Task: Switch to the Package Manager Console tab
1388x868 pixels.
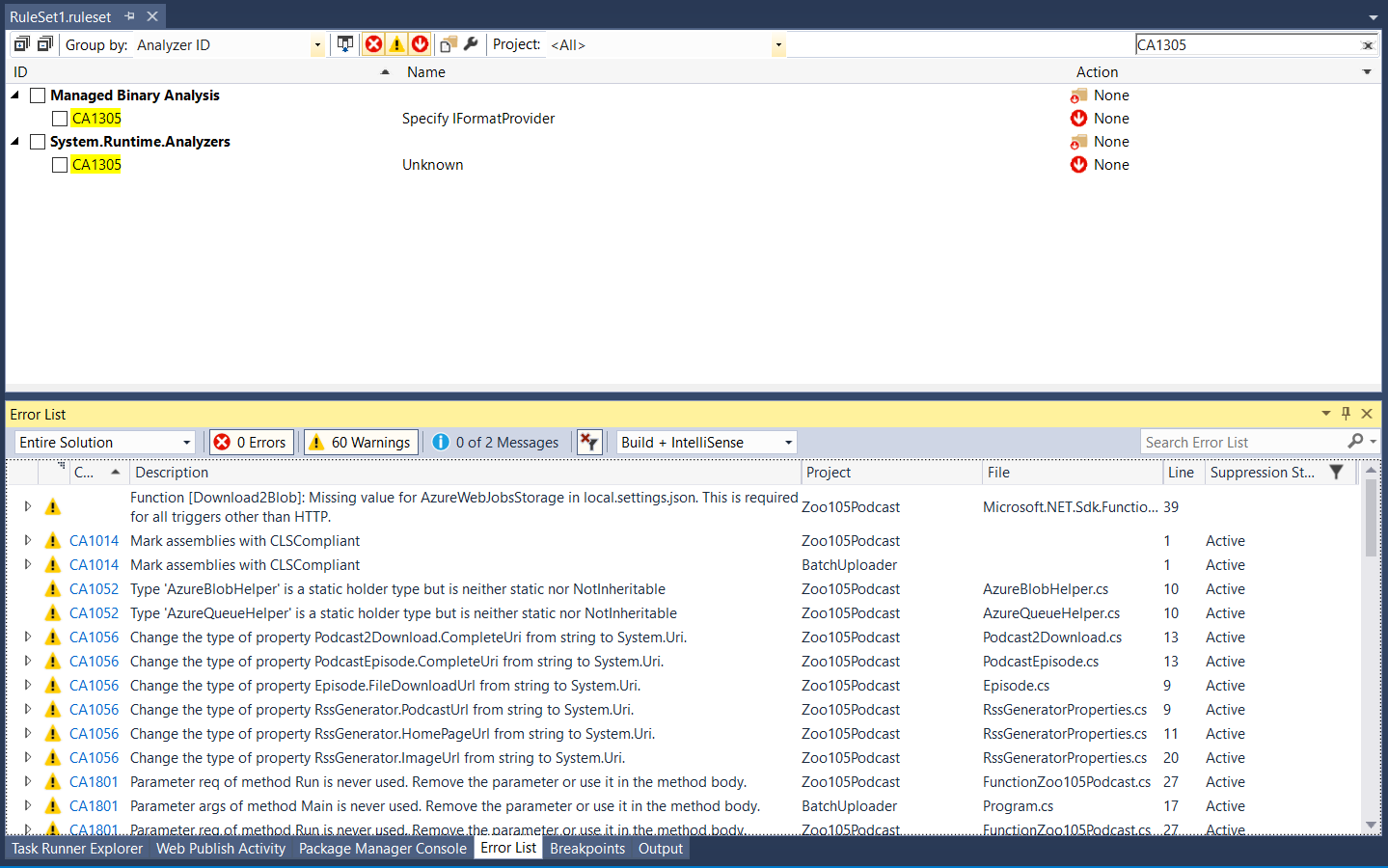Action: (x=382, y=849)
